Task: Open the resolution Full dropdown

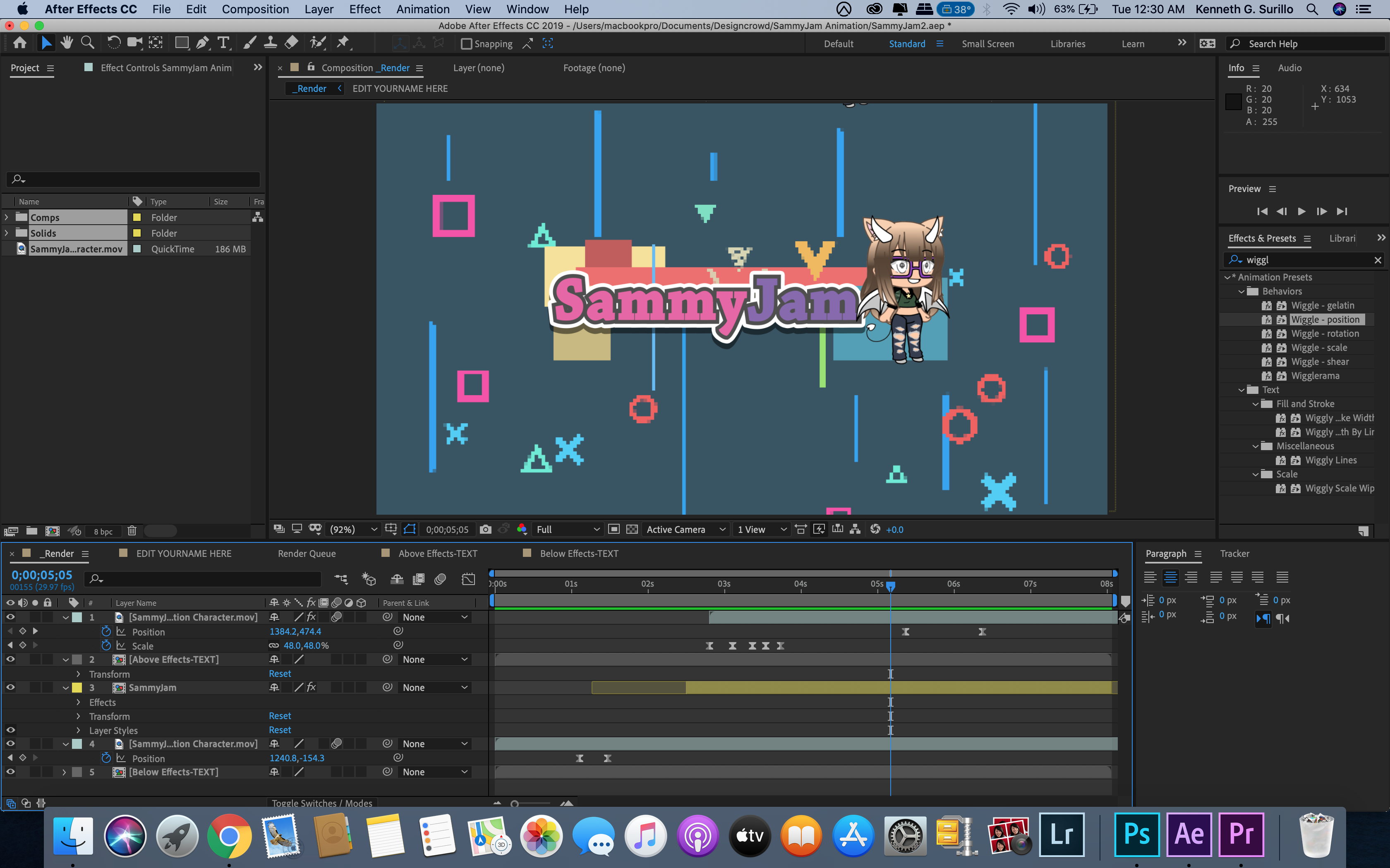Action: [x=568, y=529]
